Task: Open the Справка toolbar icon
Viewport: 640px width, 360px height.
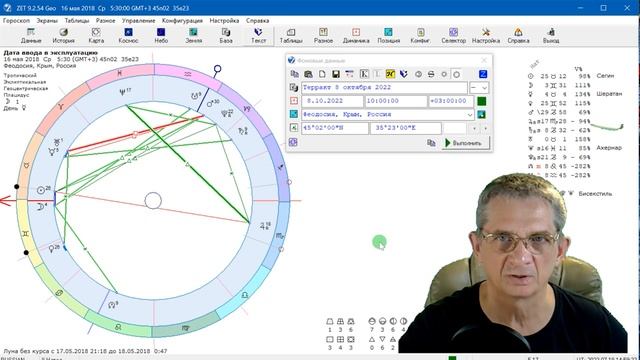Action: (518, 36)
